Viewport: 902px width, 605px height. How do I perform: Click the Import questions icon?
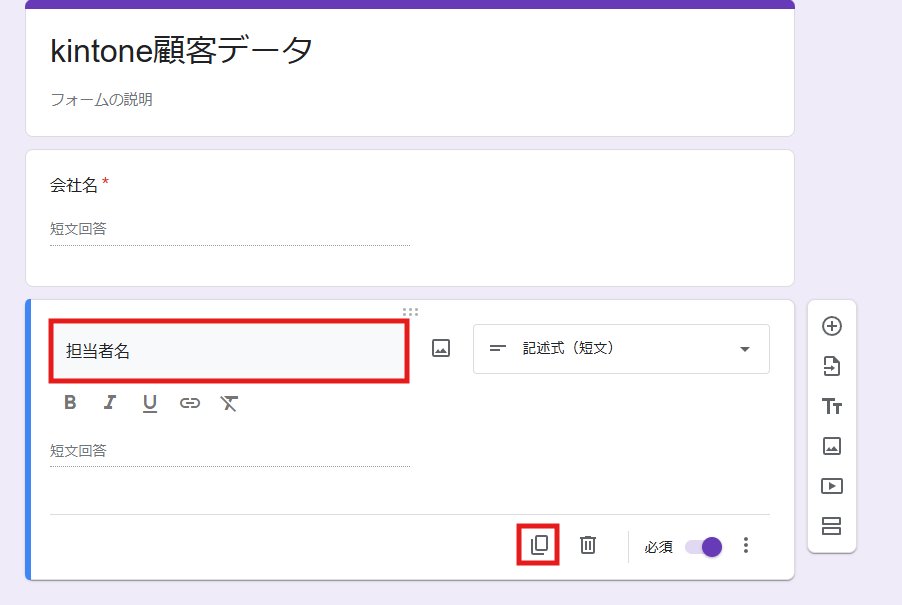coord(832,366)
